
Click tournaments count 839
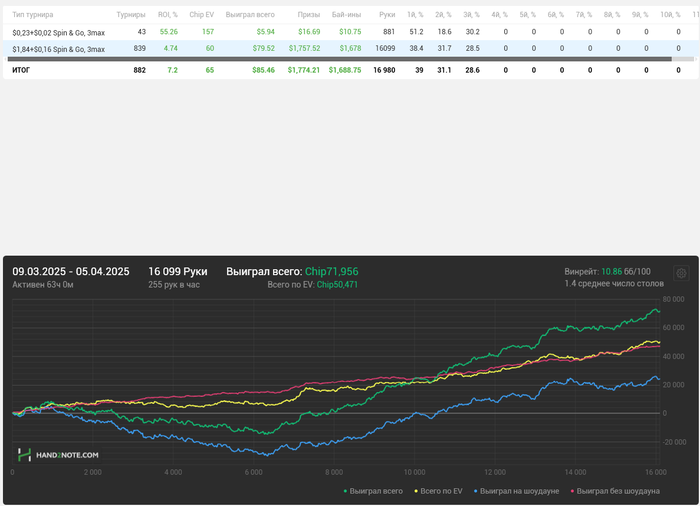pyautogui.click(x=139, y=48)
